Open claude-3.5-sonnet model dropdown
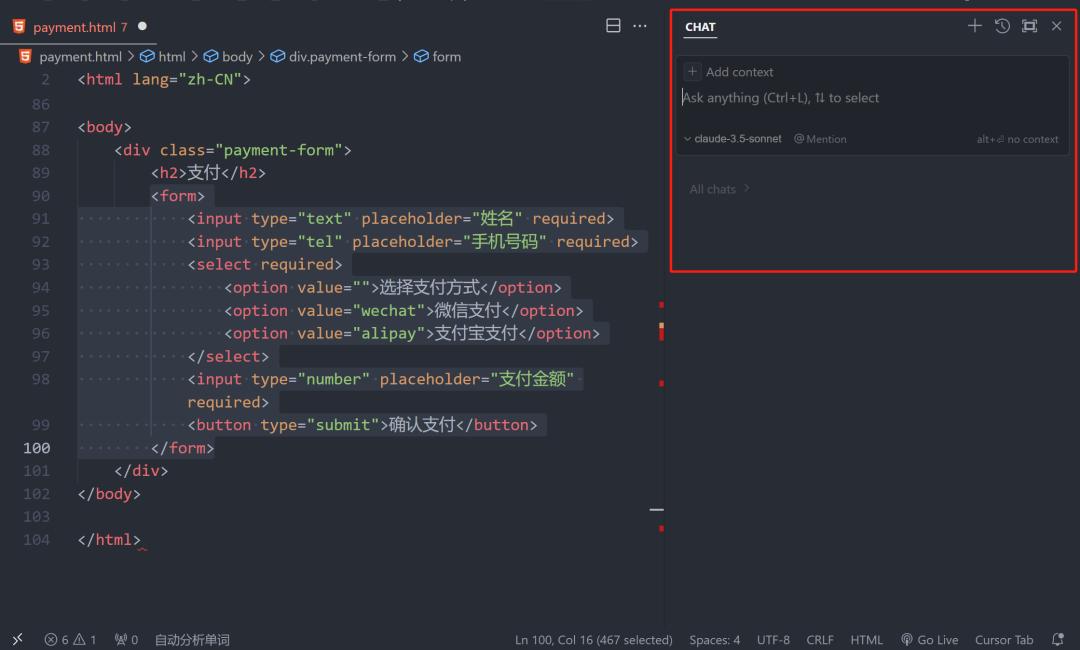This screenshot has width=1080, height=650. tap(733, 139)
